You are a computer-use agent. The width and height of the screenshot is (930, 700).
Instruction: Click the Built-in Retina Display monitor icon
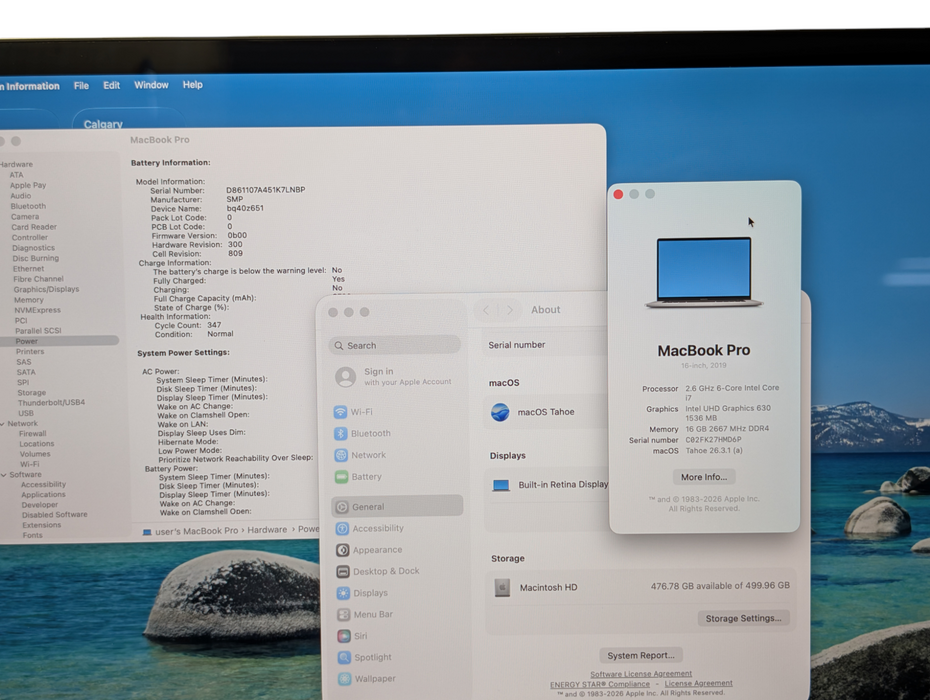(x=501, y=485)
